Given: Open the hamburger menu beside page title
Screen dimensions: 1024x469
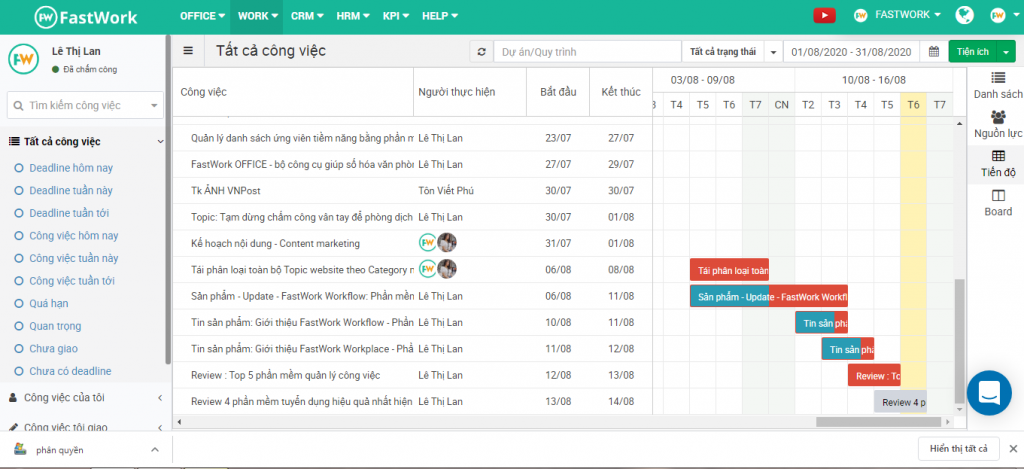Looking at the screenshot, I should click(x=189, y=51).
